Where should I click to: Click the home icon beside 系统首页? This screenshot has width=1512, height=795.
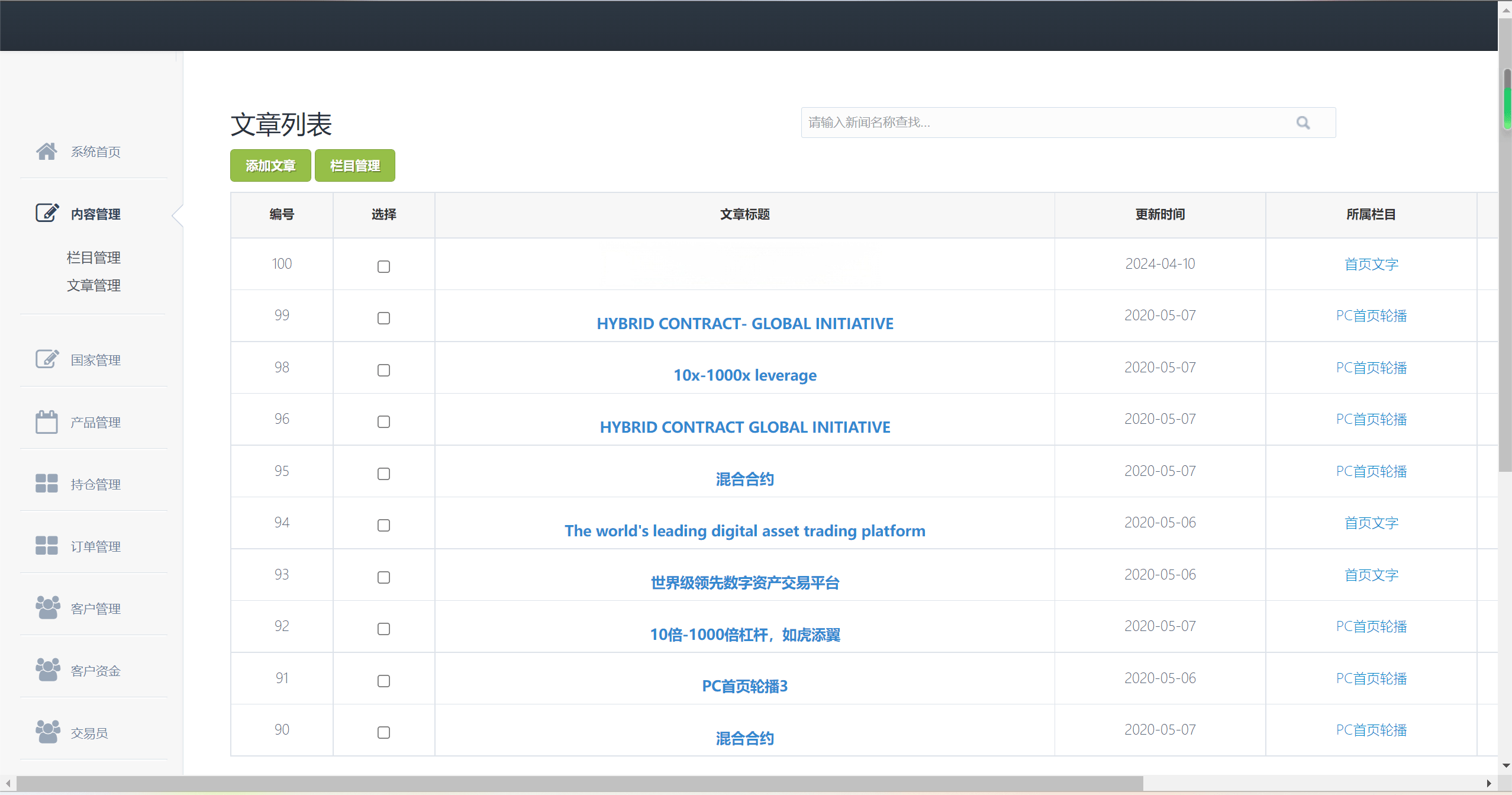(x=46, y=152)
